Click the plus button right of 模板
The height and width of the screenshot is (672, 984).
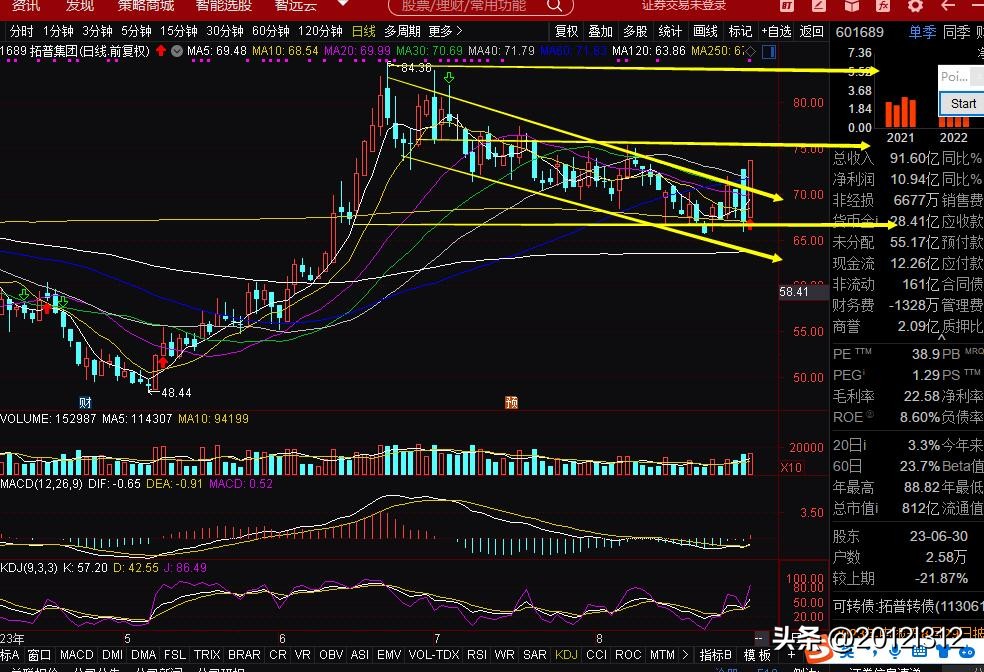791,654
